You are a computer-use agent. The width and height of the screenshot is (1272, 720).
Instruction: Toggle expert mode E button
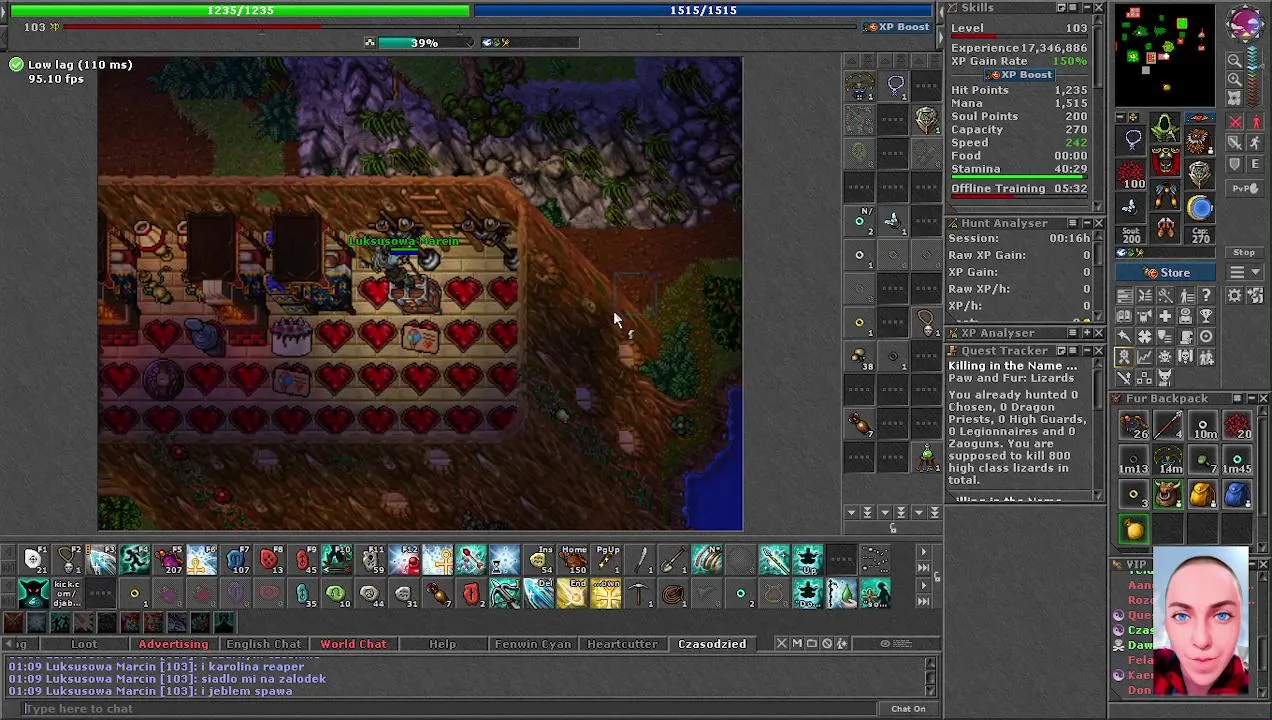1256,163
